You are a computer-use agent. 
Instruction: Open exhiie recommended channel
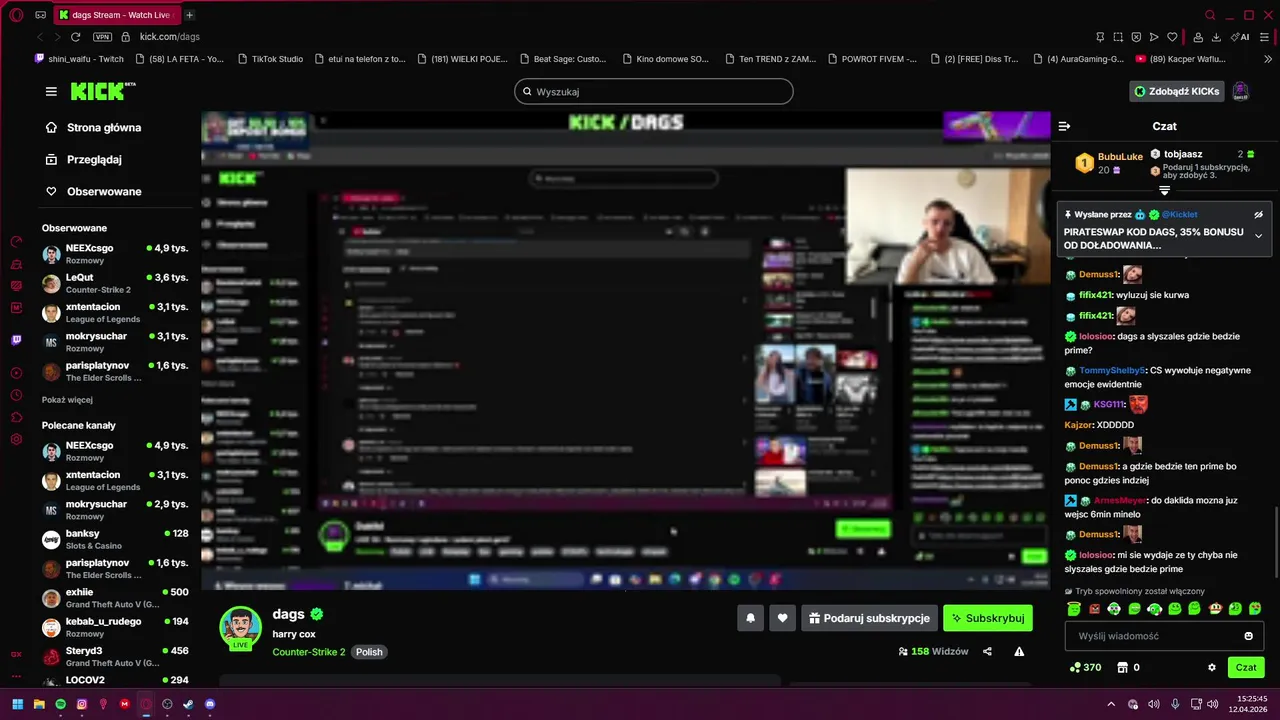(115, 598)
